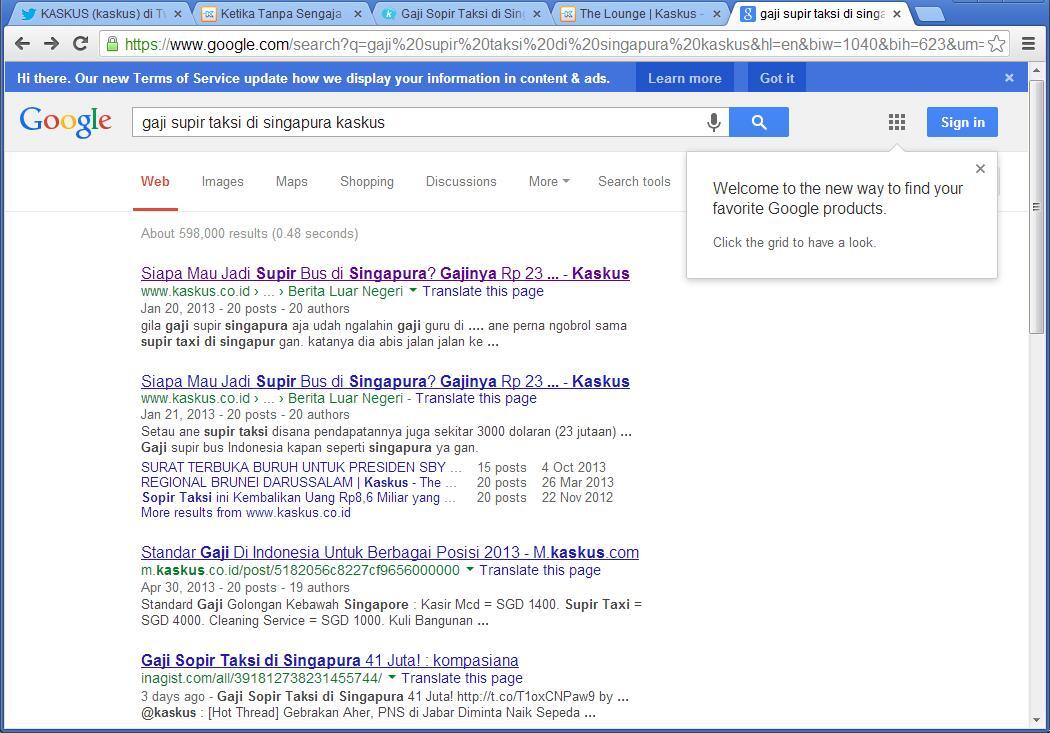Open Standar Gaji Di Indonesia result
Viewport: 1050px width, 733px height.
click(390, 552)
